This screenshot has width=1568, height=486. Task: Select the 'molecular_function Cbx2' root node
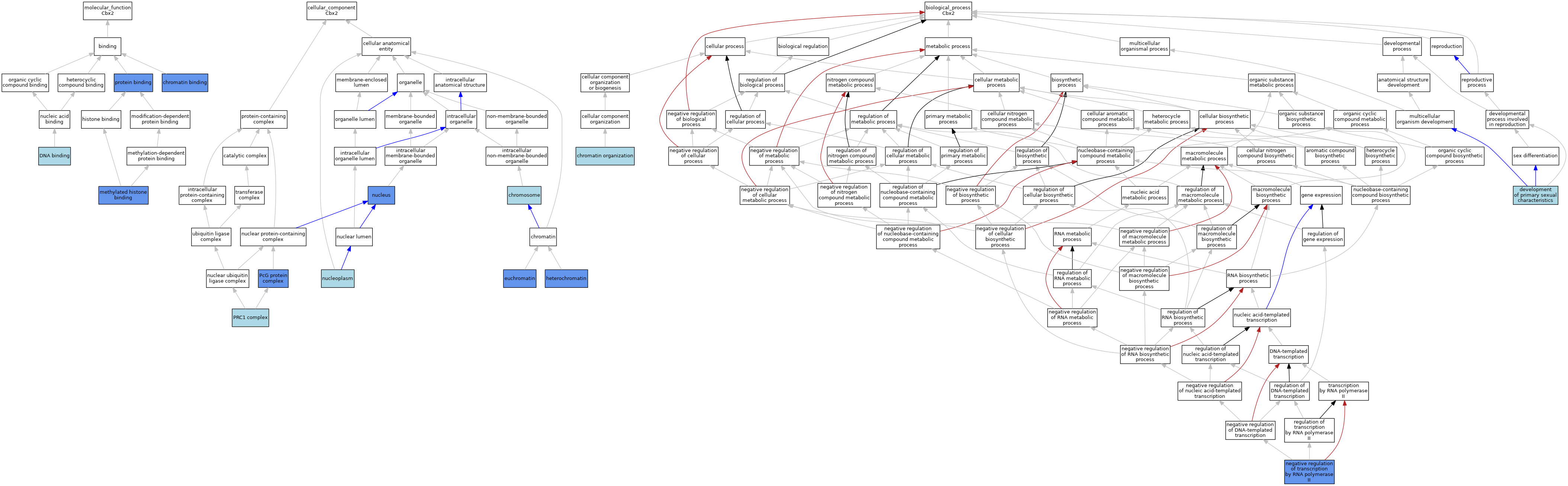tap(107, 10)
